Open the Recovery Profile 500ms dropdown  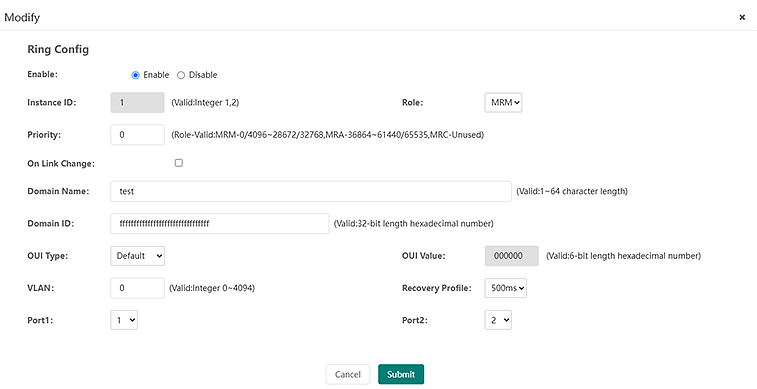505,288
